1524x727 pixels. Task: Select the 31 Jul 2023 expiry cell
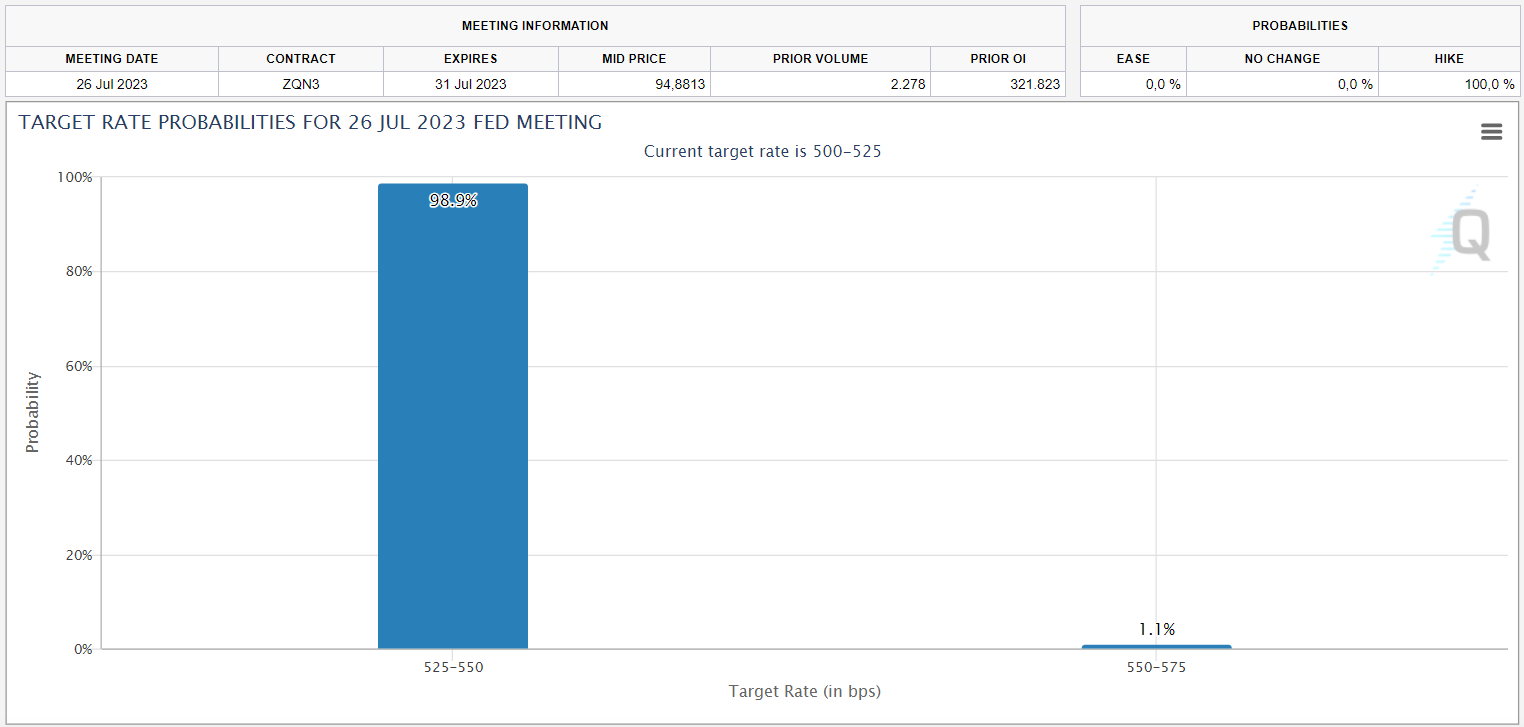pyautogui.click(x=470, y=84)
